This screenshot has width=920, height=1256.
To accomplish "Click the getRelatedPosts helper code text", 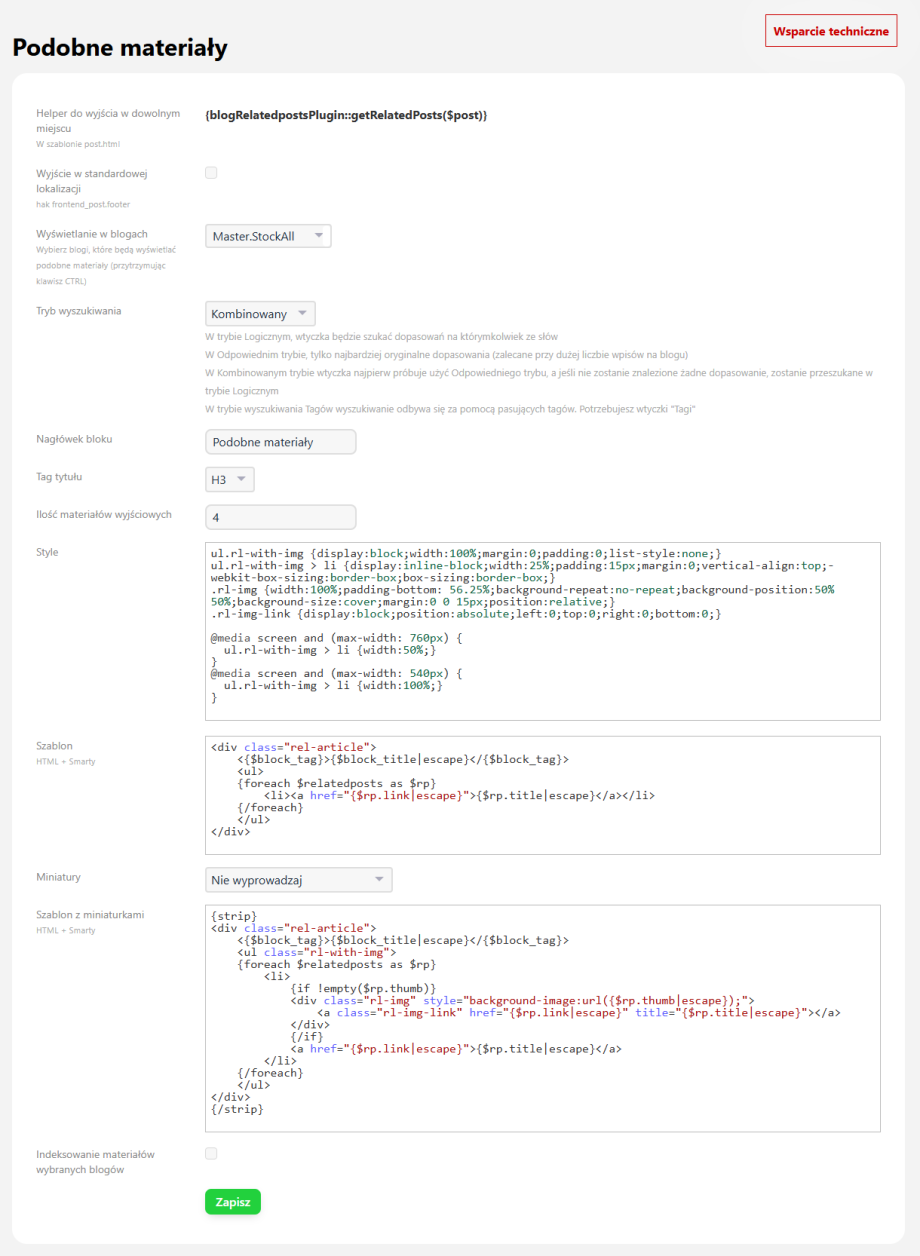I will [346, 115].
